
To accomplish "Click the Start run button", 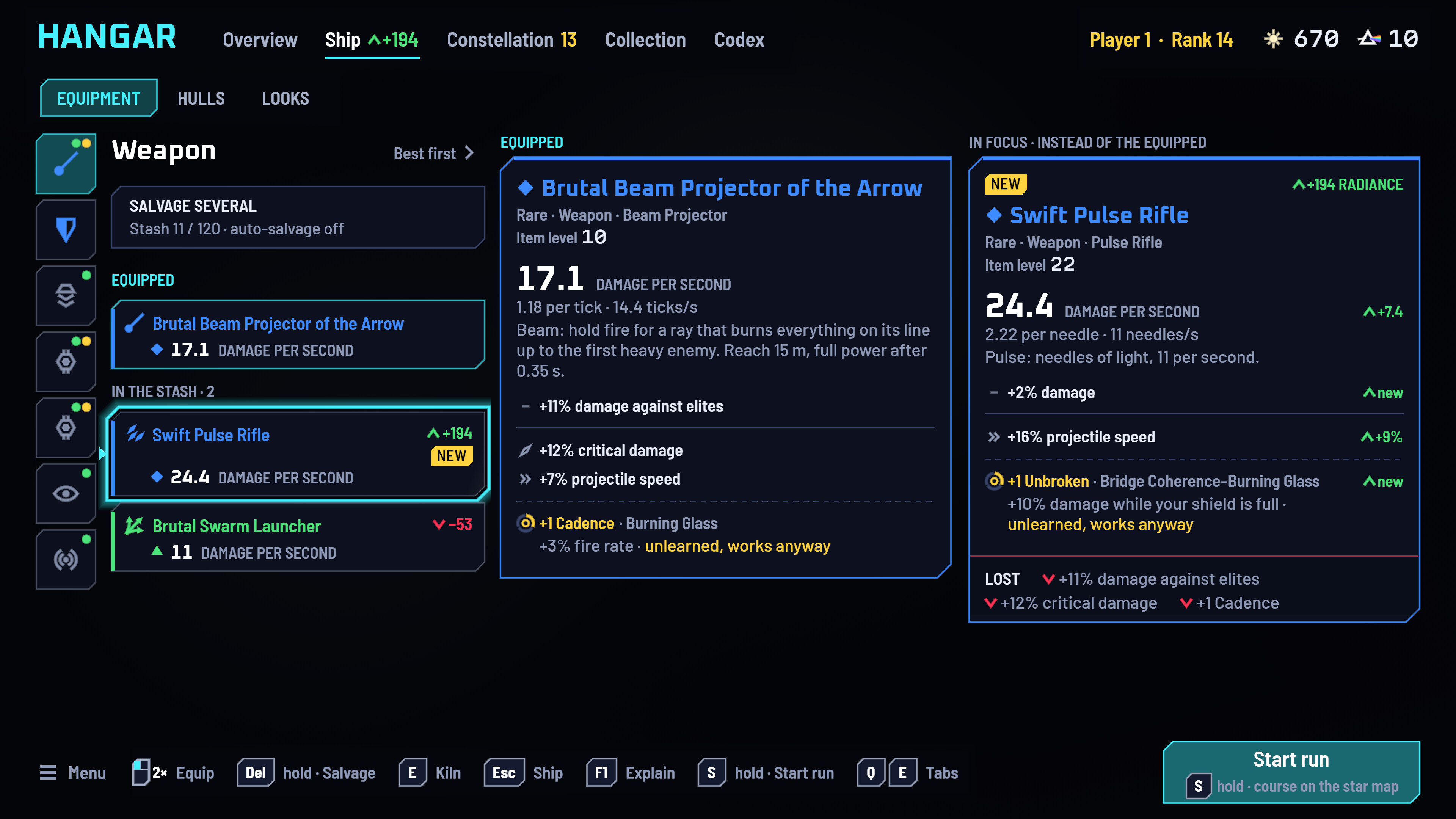I will coord(1291,772).
